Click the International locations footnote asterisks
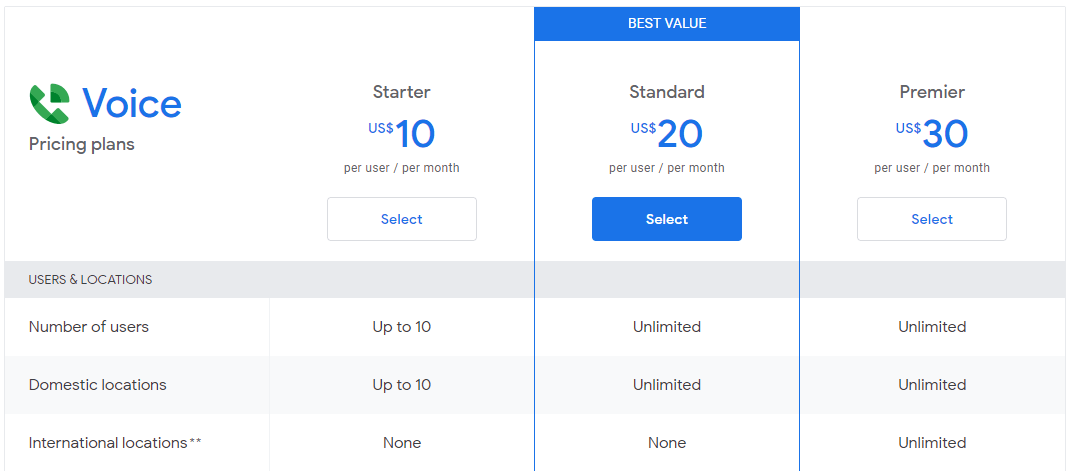Viewport: 1071px width, 471px height. point(196,442)
